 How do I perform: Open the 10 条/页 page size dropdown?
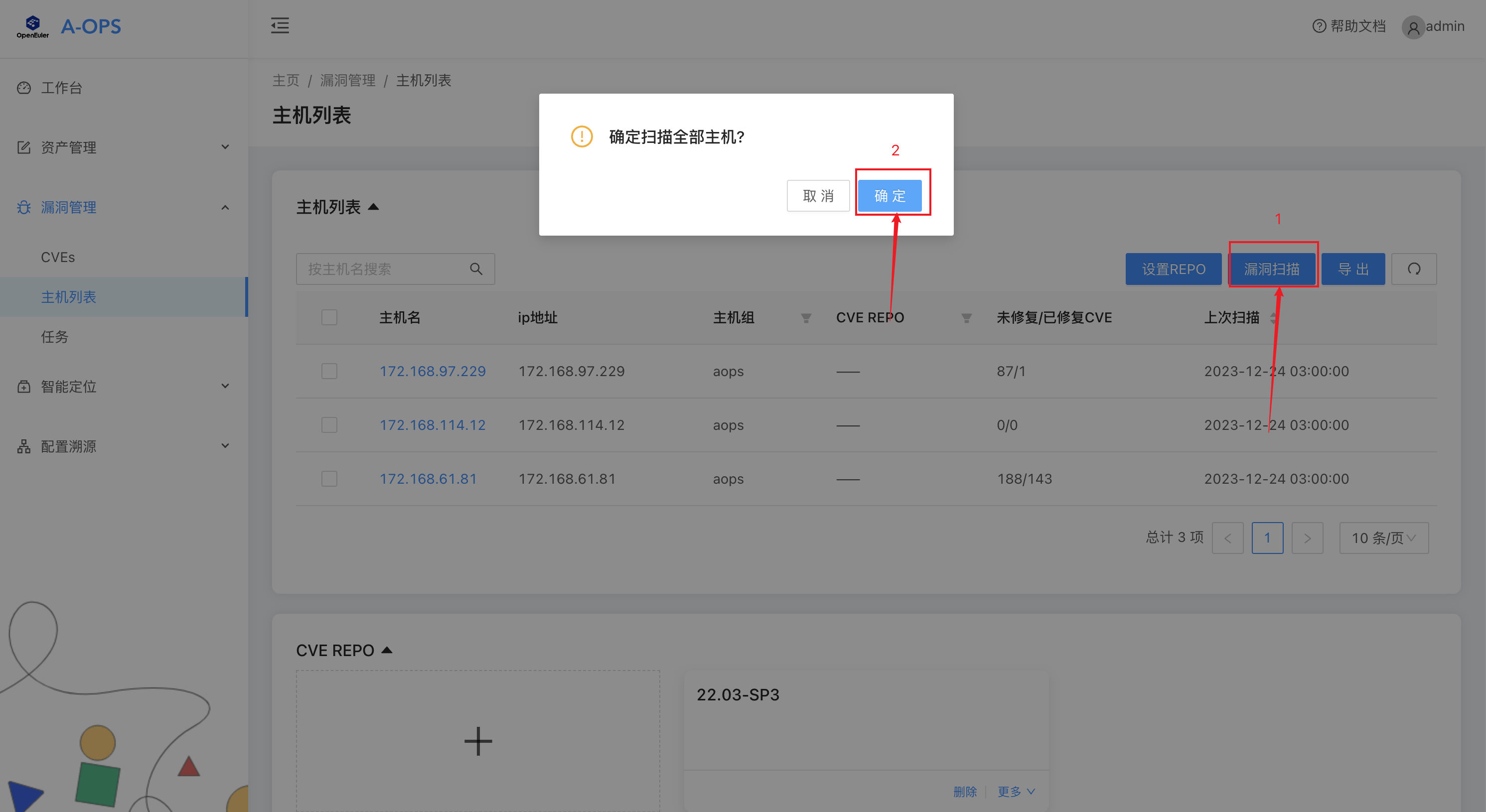1383,538
